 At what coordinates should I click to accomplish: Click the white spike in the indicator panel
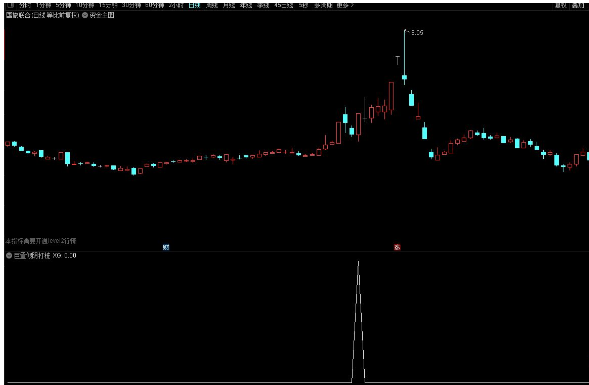(x=358, y=322)
